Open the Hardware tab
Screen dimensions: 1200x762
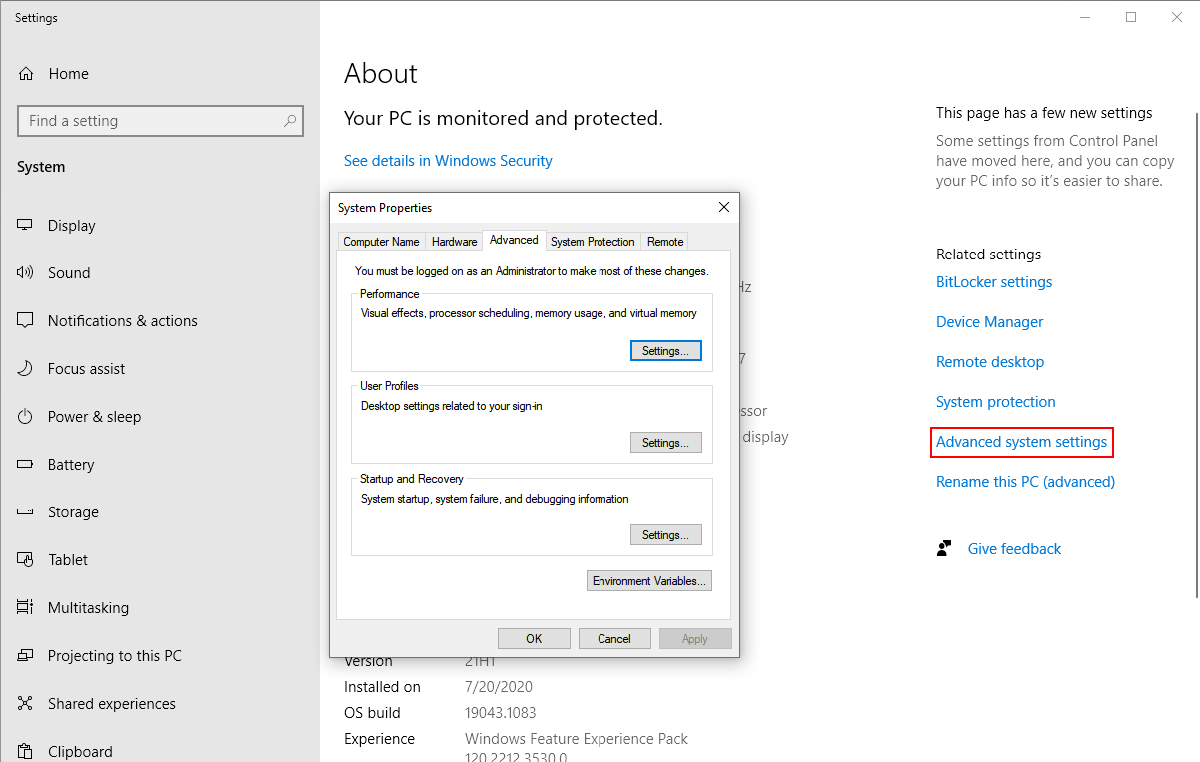point(454,242)
